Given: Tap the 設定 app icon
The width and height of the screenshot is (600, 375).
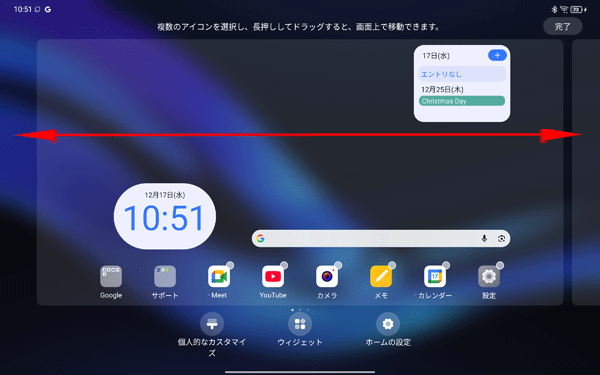Looking at the screenshot, I should (489, 276).
